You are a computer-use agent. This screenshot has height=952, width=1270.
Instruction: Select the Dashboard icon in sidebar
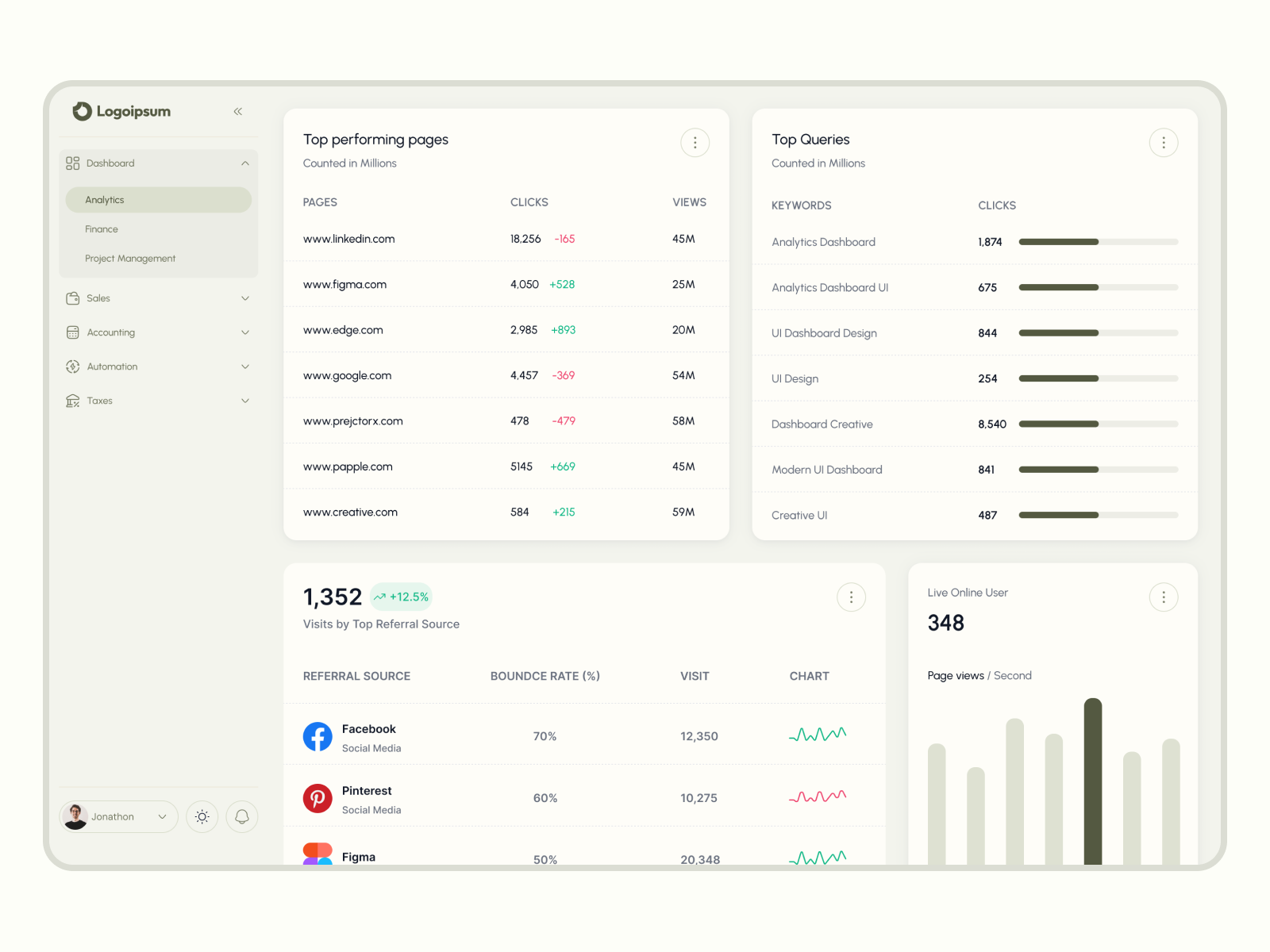[x=72, y=163]
